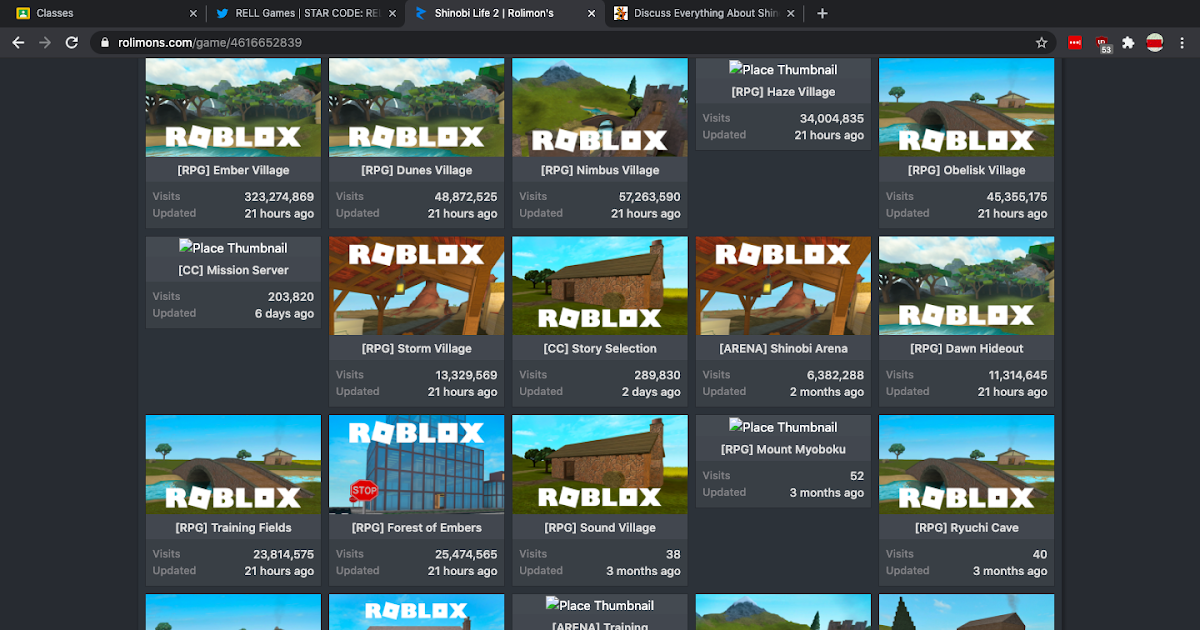Click the [CC] Mission Server title

point(233,271)
